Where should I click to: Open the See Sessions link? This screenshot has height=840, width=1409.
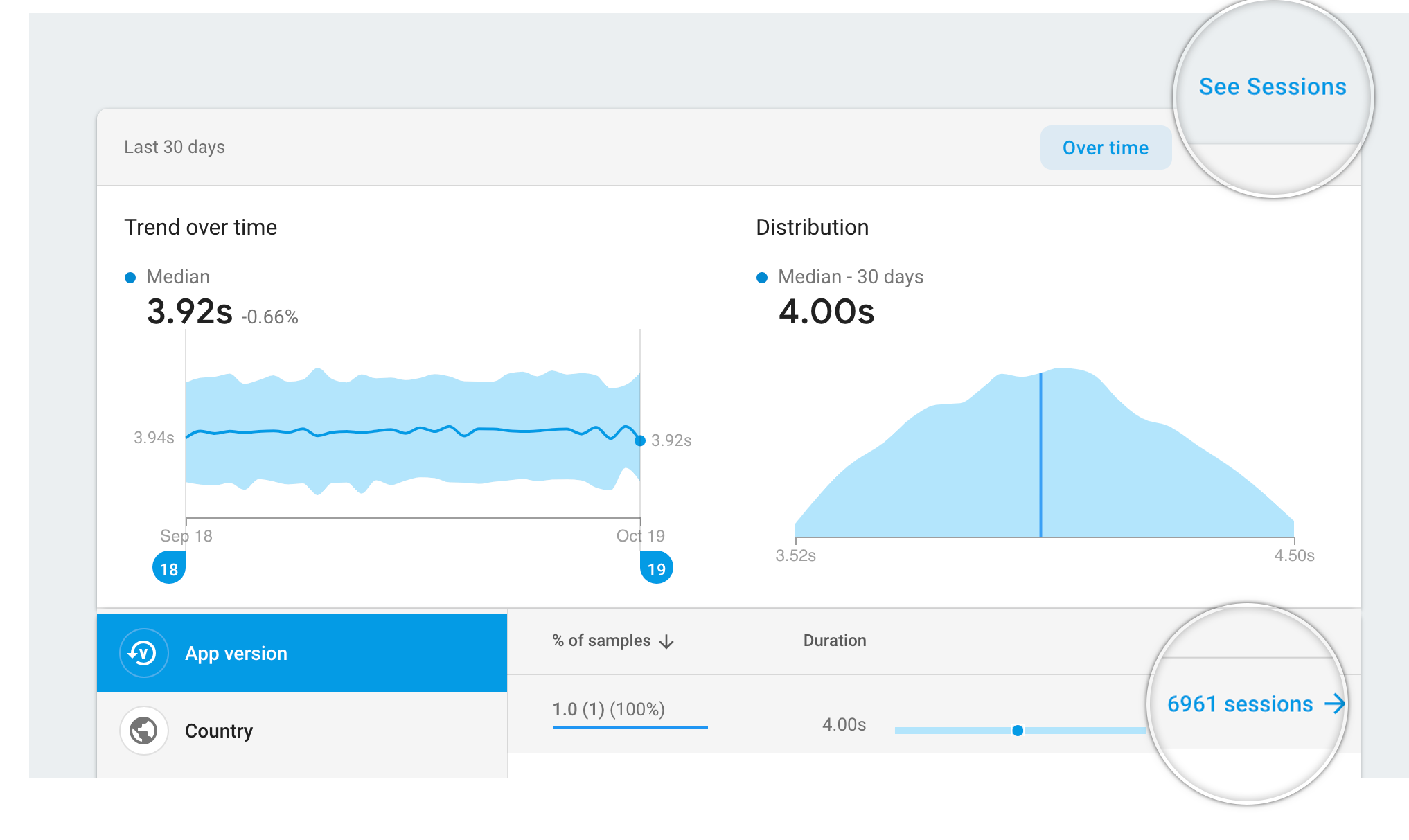[x=1273, y=87]
